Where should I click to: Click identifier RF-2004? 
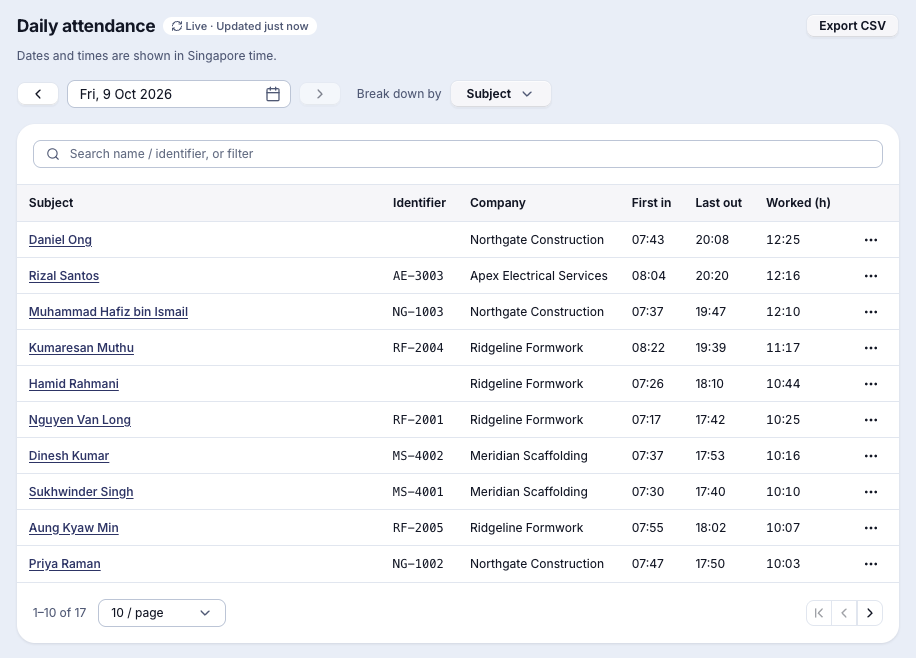(x=418, y=348)
